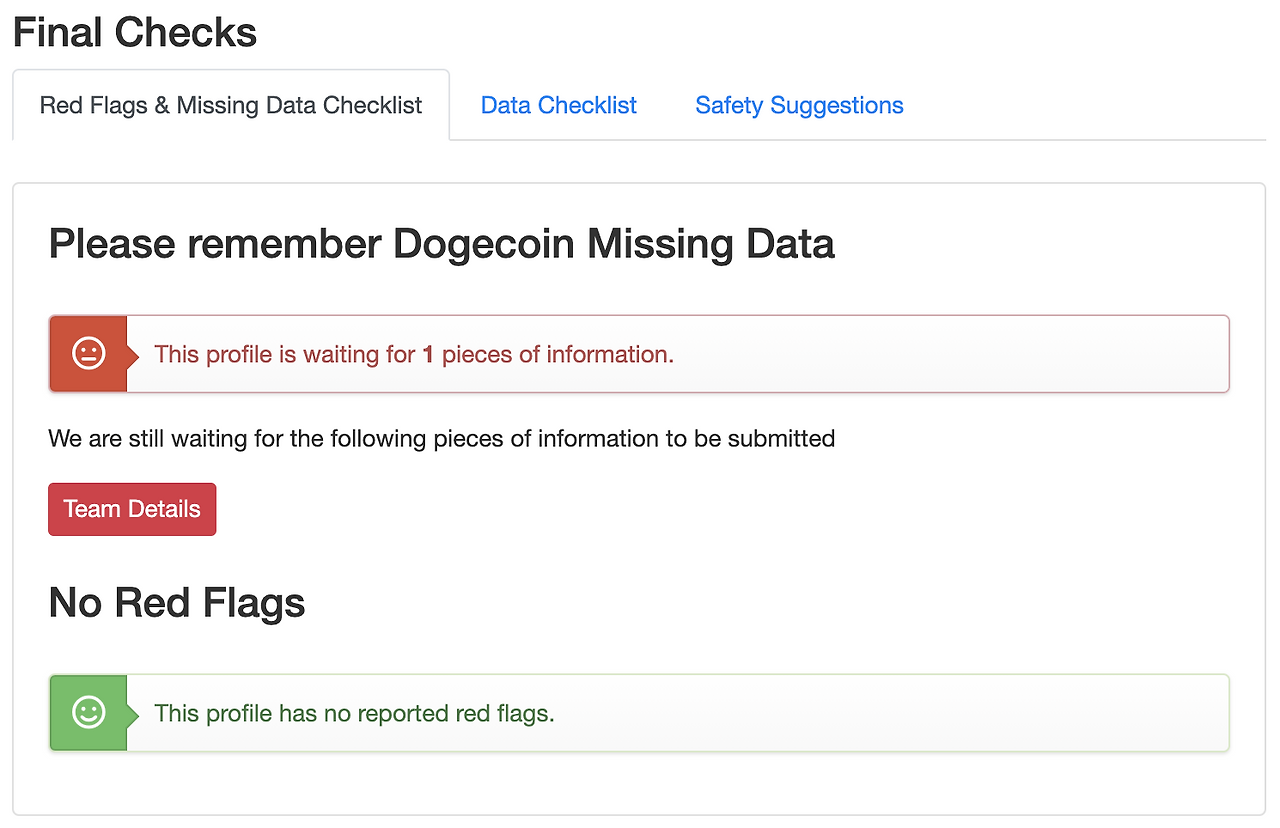Select Red Flags & Missing Data Checklist tab

click(x=231, y=106)
